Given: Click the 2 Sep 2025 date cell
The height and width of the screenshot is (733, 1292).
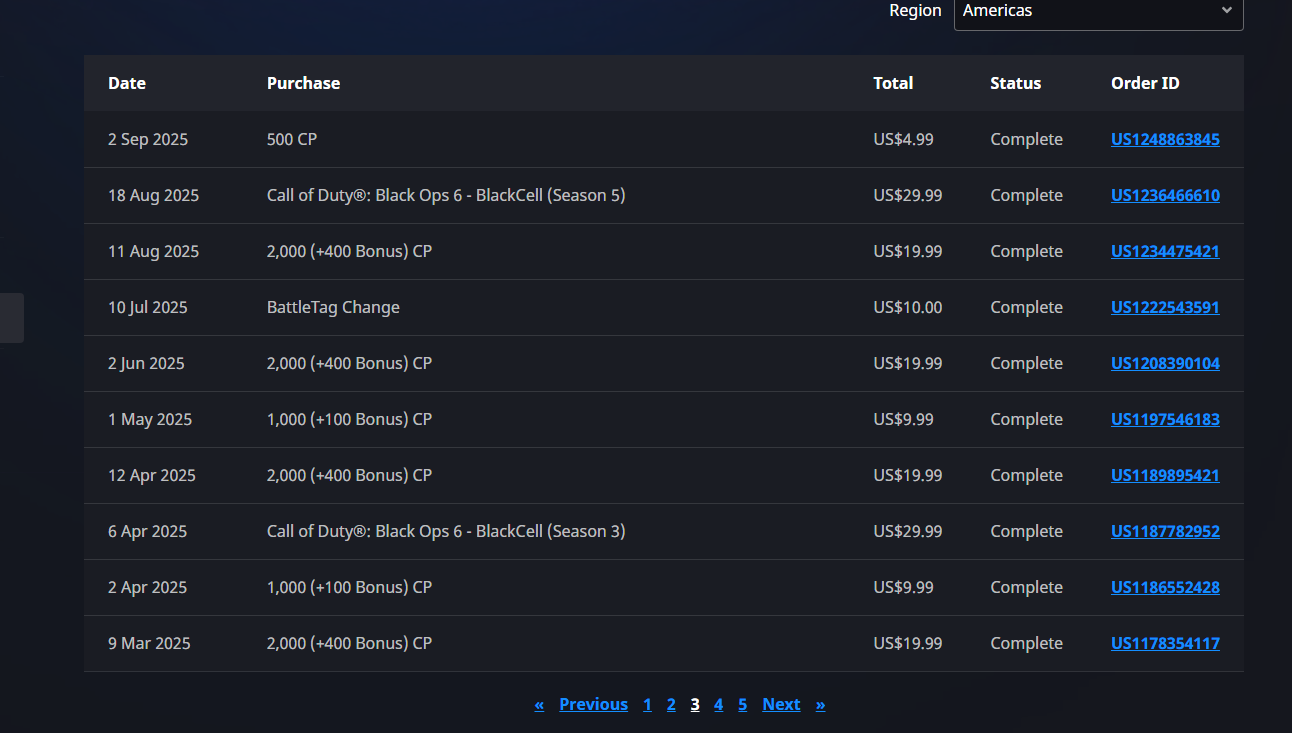Looking at the screenshot, I should click(148, 139).
